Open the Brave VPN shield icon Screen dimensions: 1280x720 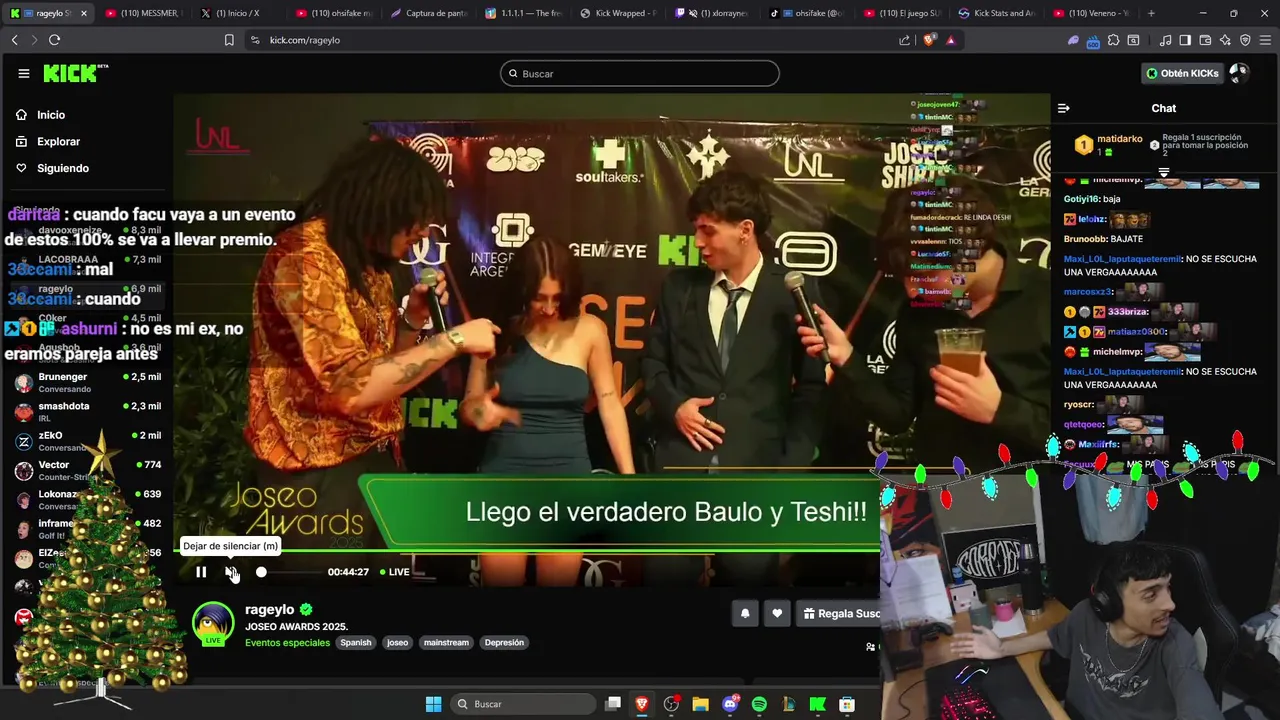point(1245,40)
